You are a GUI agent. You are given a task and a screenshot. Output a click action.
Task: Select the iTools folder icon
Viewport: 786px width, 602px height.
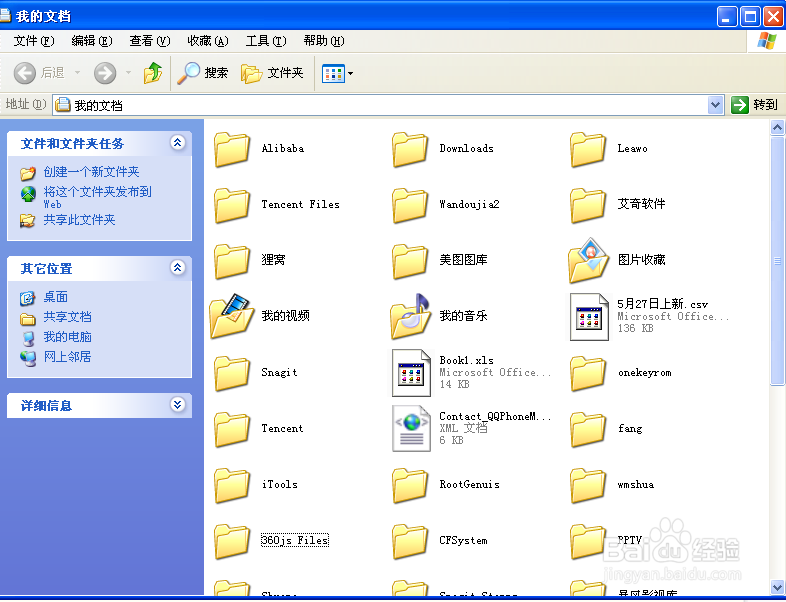tap(232, 485)
